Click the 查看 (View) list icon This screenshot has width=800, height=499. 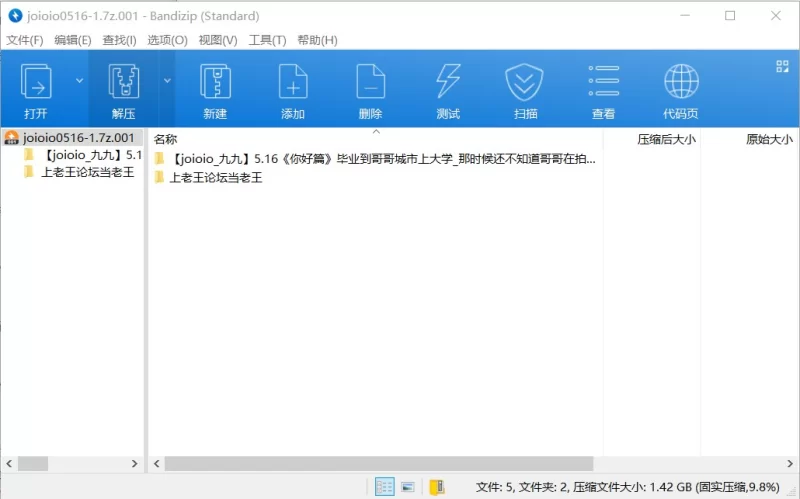tap(604, 82)
